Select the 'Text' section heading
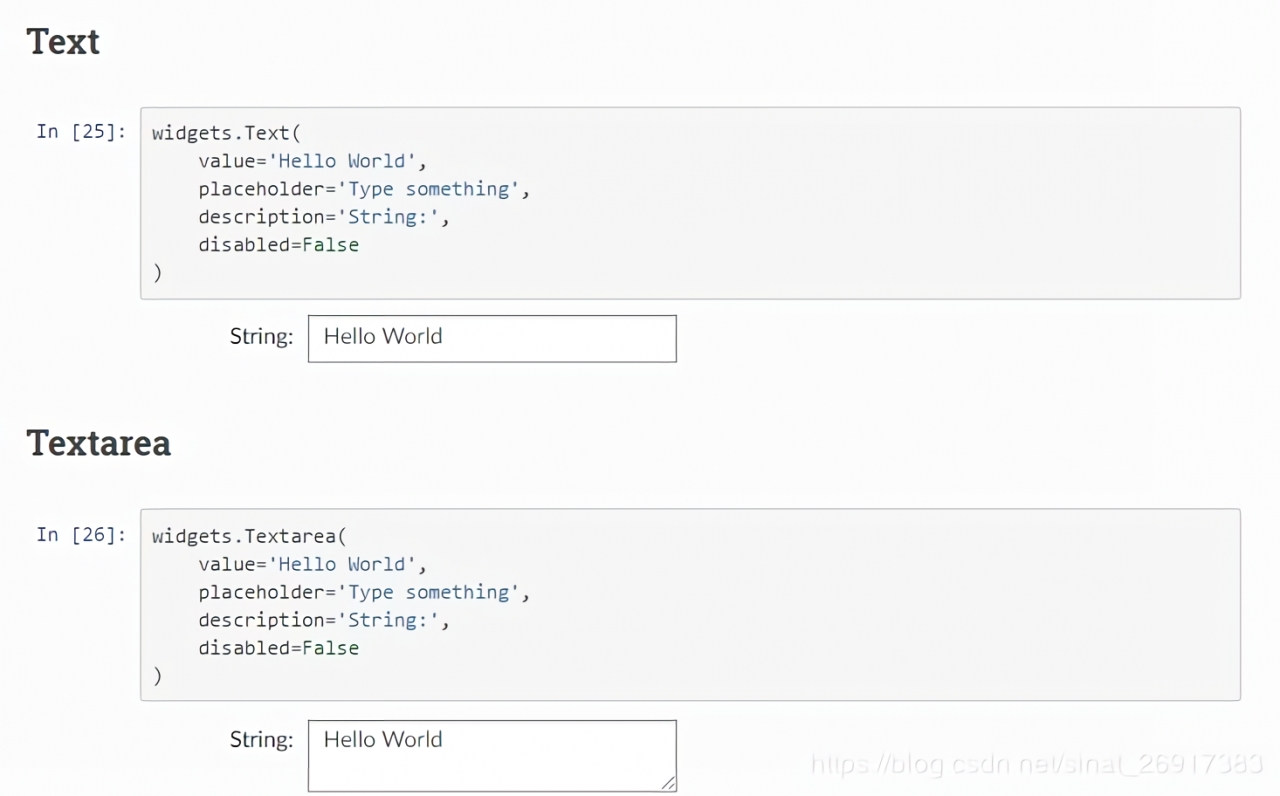 63,41
